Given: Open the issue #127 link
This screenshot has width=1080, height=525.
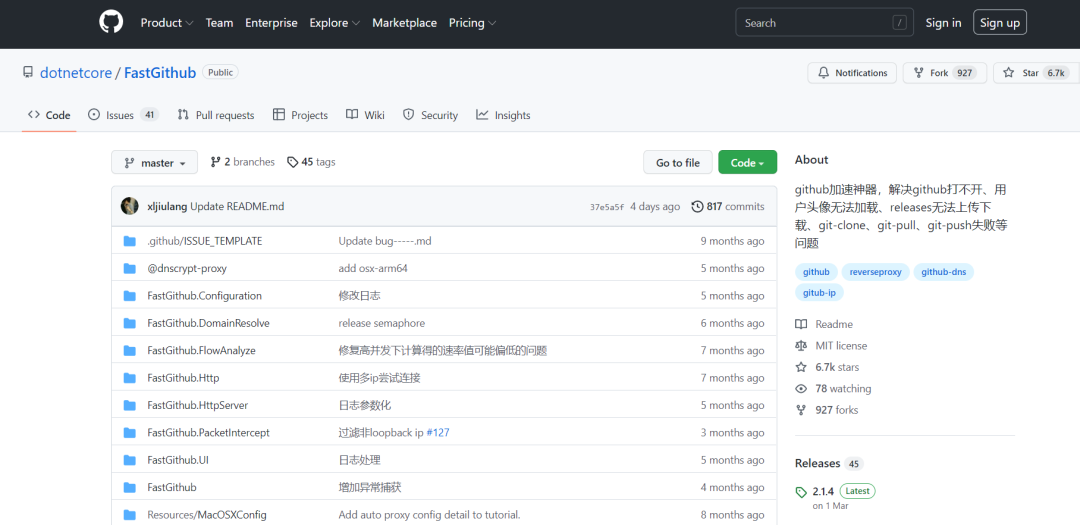Looking at the screenshot, I should pyautogui.click(x=438, y=433).
